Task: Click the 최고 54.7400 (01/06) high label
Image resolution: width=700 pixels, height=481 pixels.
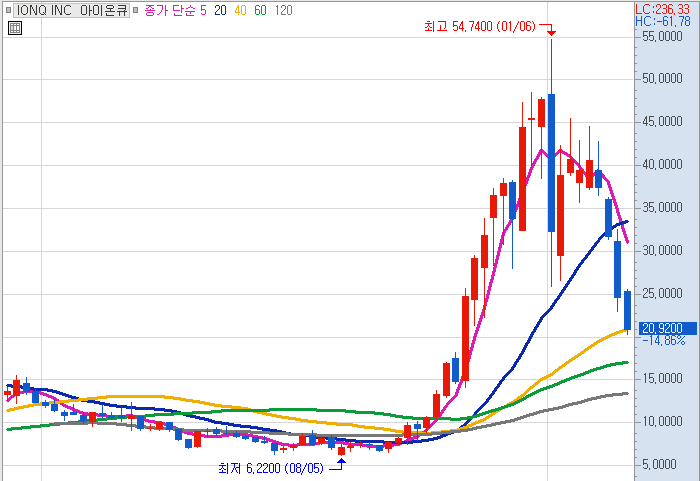Action: [x=479, y=26]
